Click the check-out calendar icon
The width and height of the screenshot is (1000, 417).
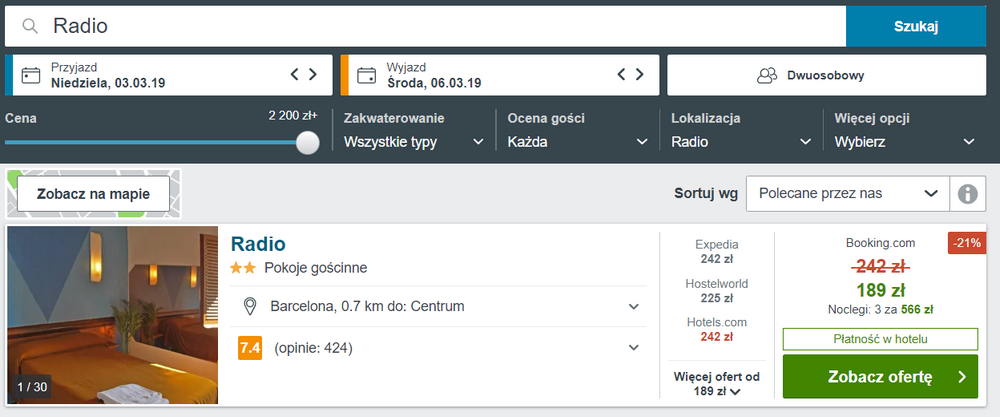(x=366, y=75)
